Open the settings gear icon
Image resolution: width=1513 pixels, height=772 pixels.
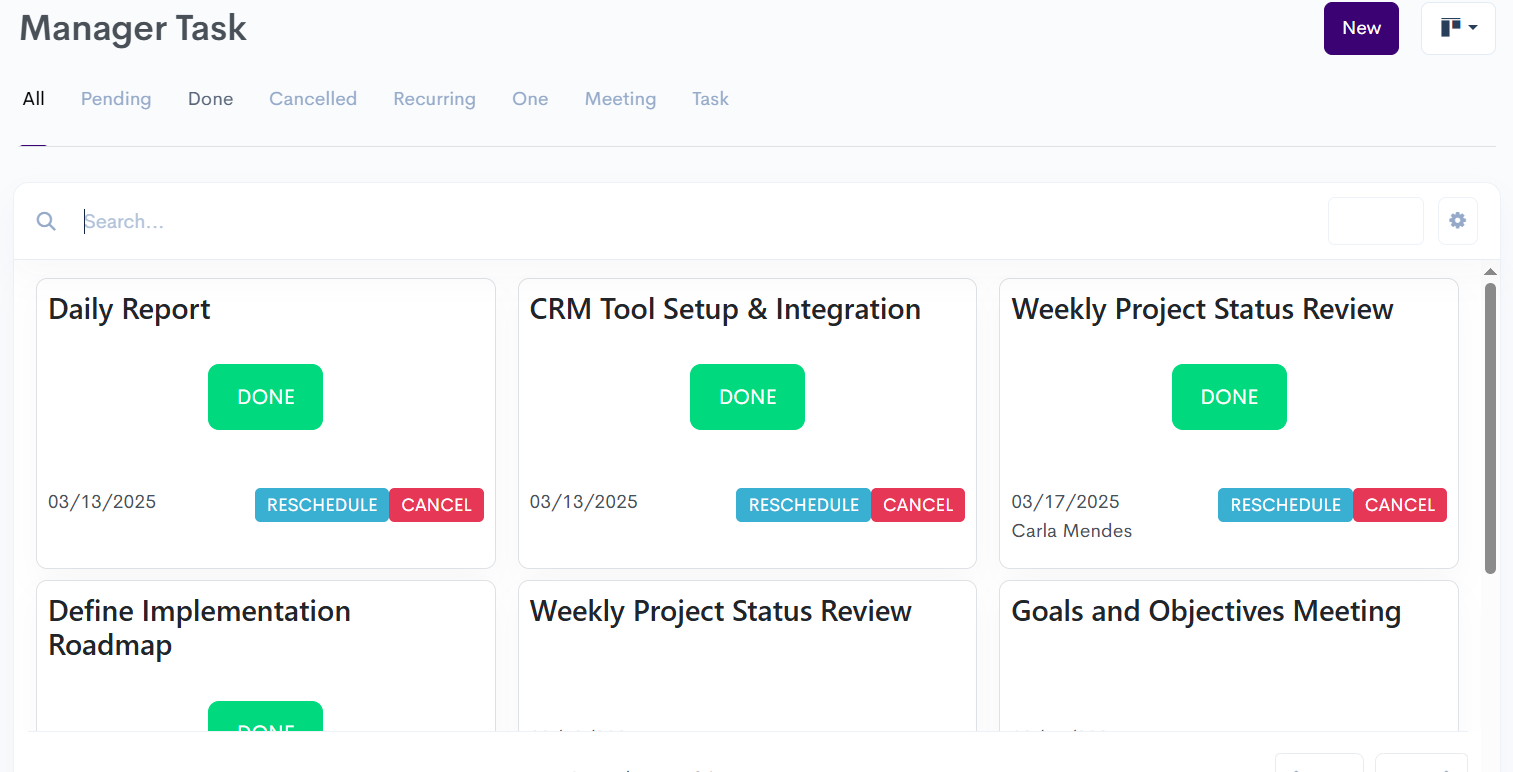click(1457, 221)
